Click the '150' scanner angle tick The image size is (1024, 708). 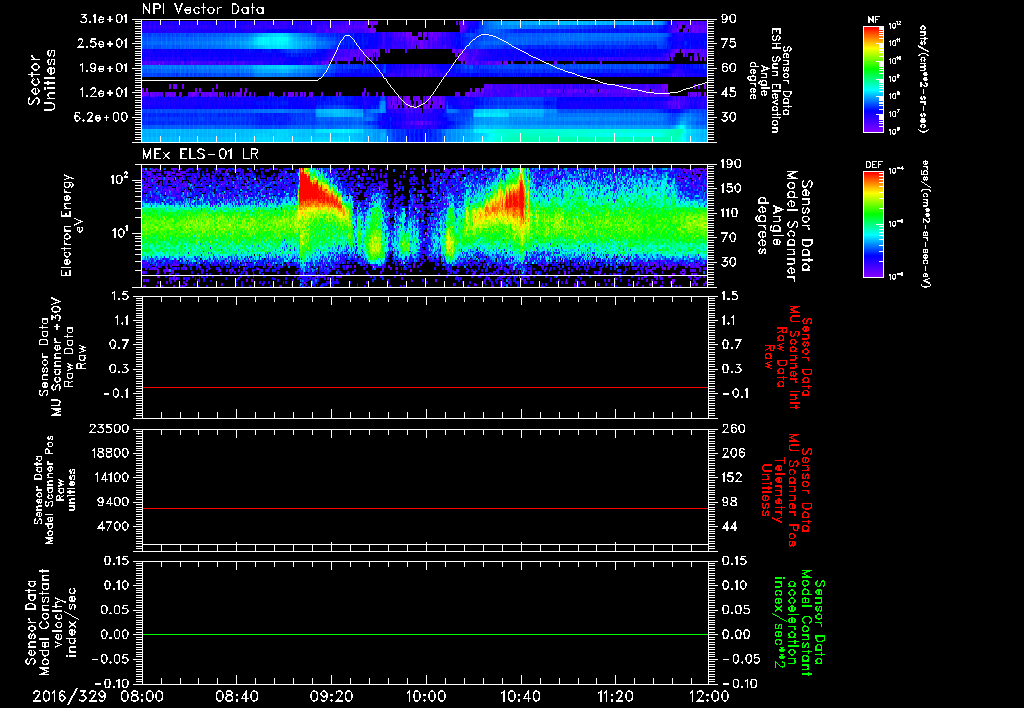tap(731, 189)
